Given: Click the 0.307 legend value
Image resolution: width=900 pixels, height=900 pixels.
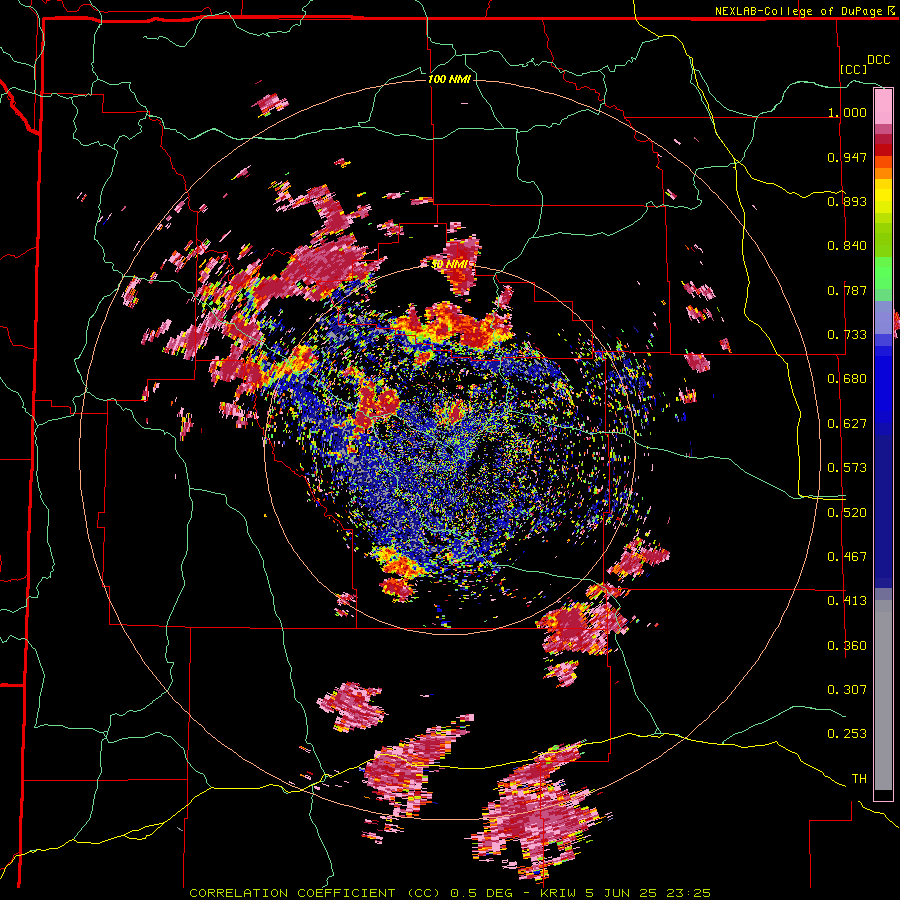Looking at the screenshot, I should [x=847, y=690].
